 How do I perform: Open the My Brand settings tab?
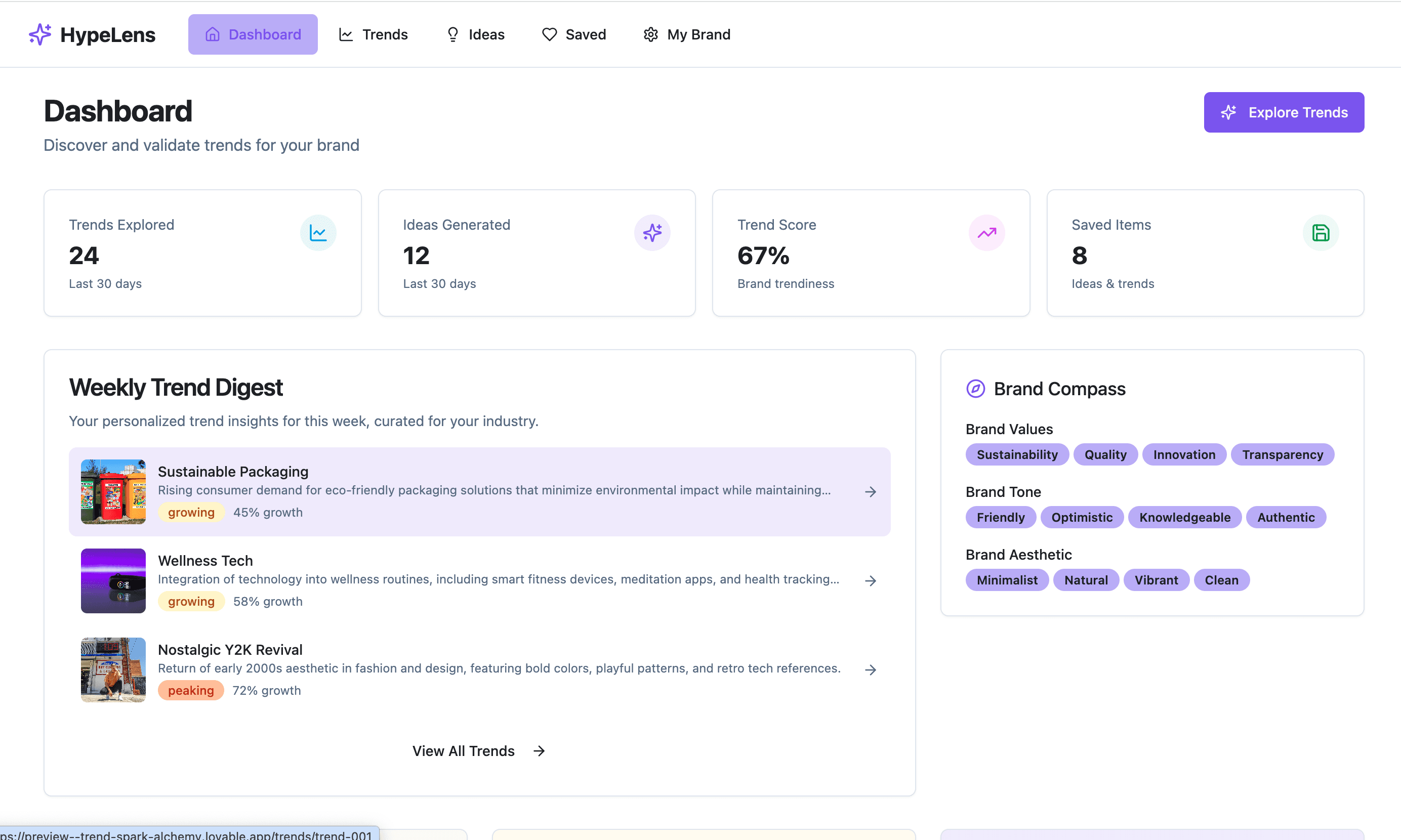point(687,34)
